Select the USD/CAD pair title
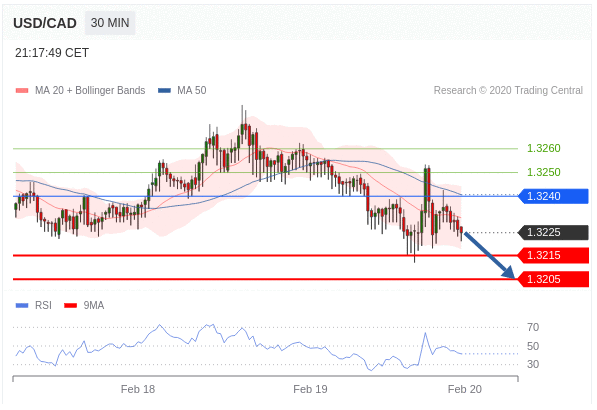Screen dimensions: 597x410 tap(45, 23)
